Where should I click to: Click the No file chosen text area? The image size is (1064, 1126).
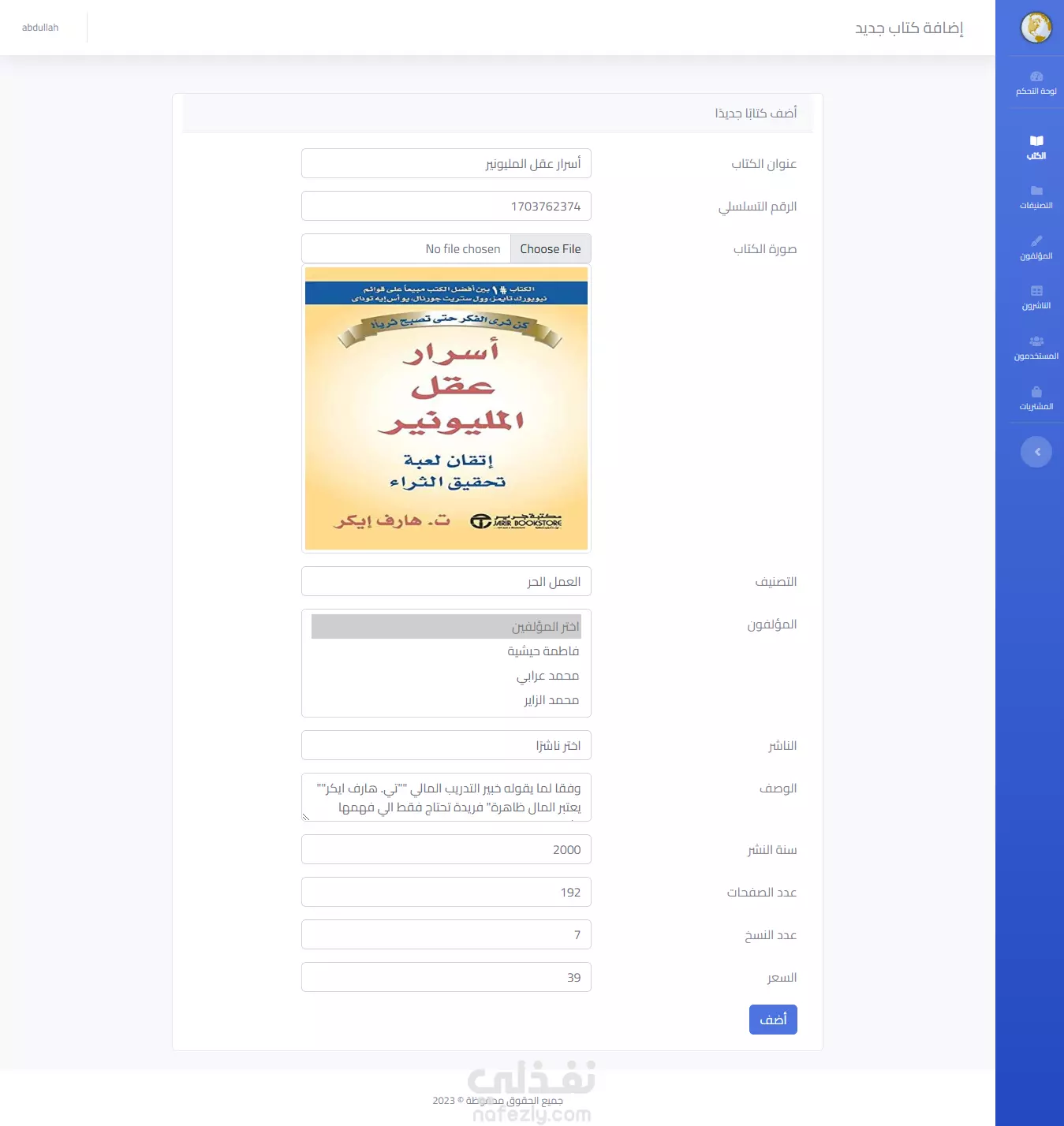point(463,249)
